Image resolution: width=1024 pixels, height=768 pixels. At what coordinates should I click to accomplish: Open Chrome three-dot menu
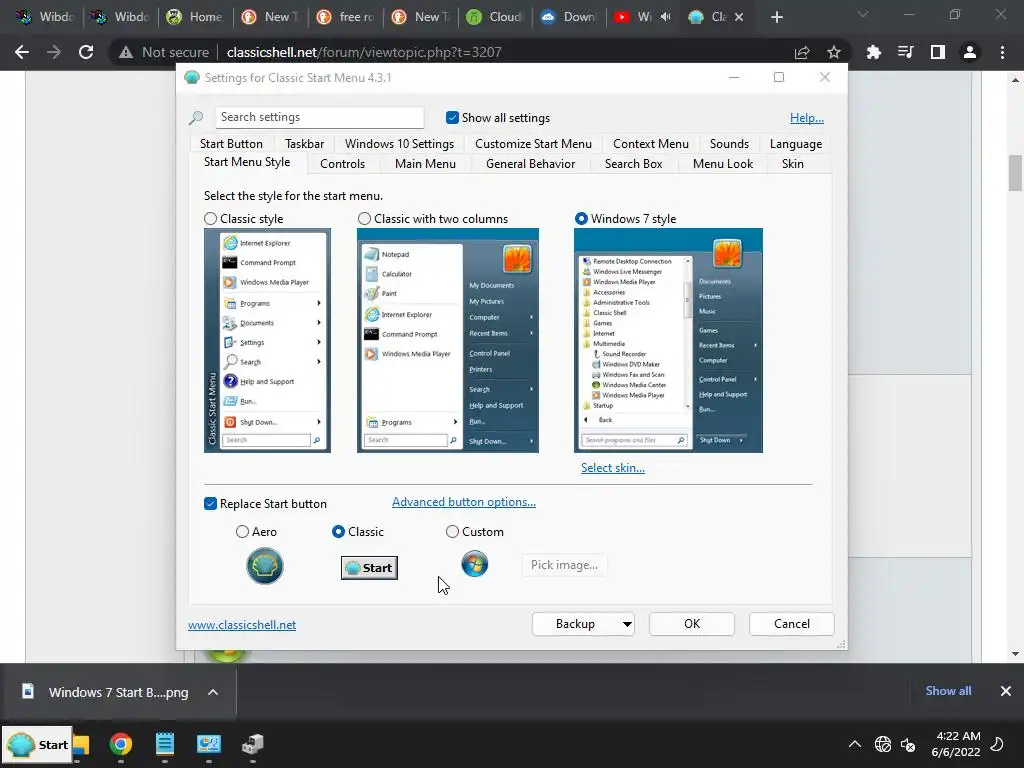point(1002,52)
